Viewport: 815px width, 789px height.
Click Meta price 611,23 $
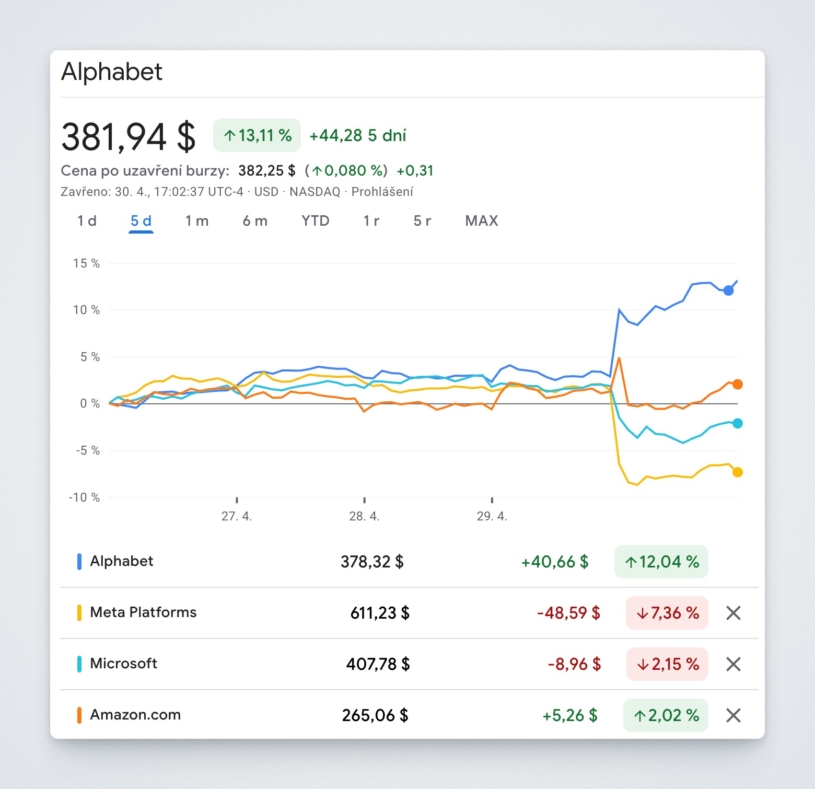(x=380, y=613)
